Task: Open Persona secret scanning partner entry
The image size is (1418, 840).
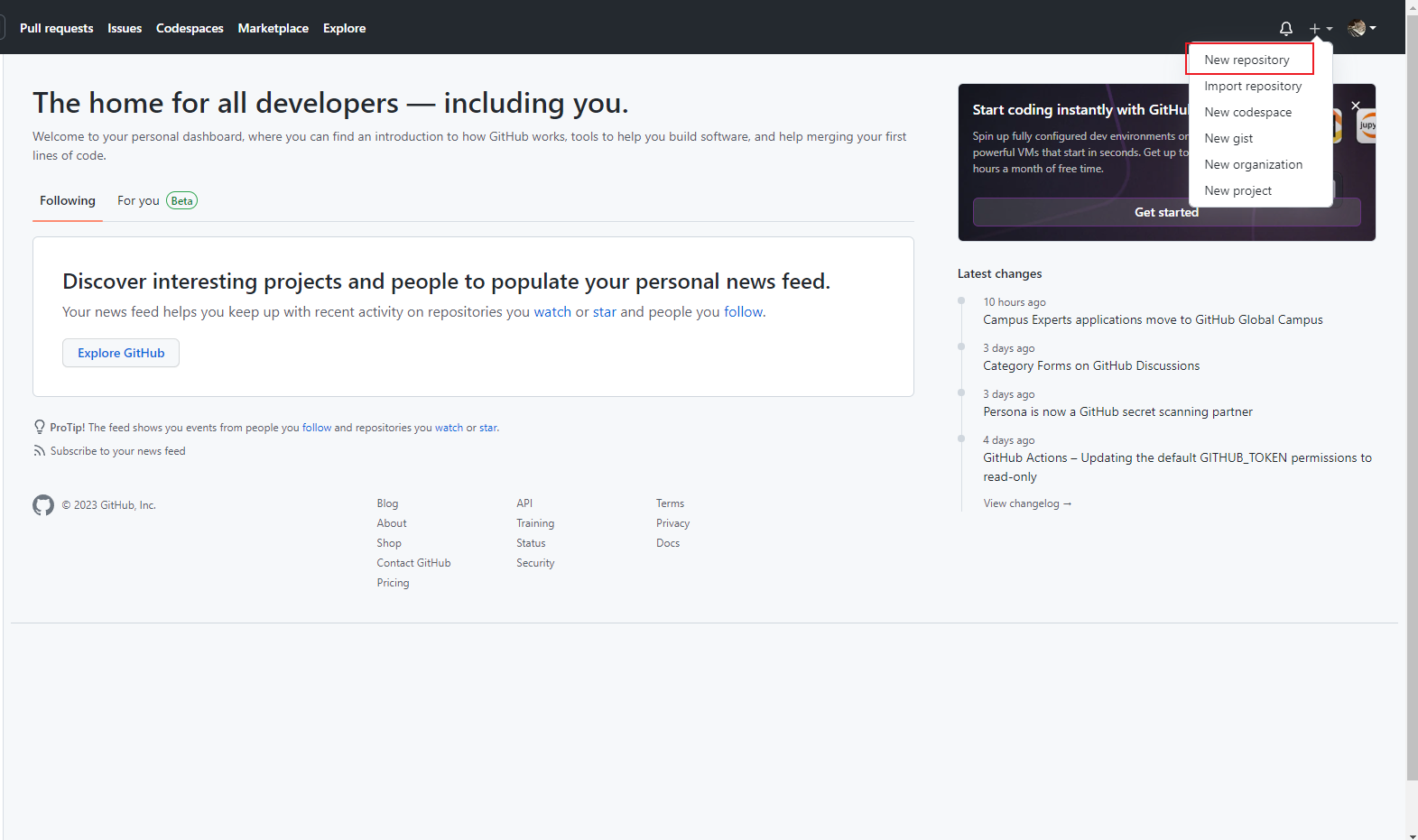Action: [x=1117, y=411]
